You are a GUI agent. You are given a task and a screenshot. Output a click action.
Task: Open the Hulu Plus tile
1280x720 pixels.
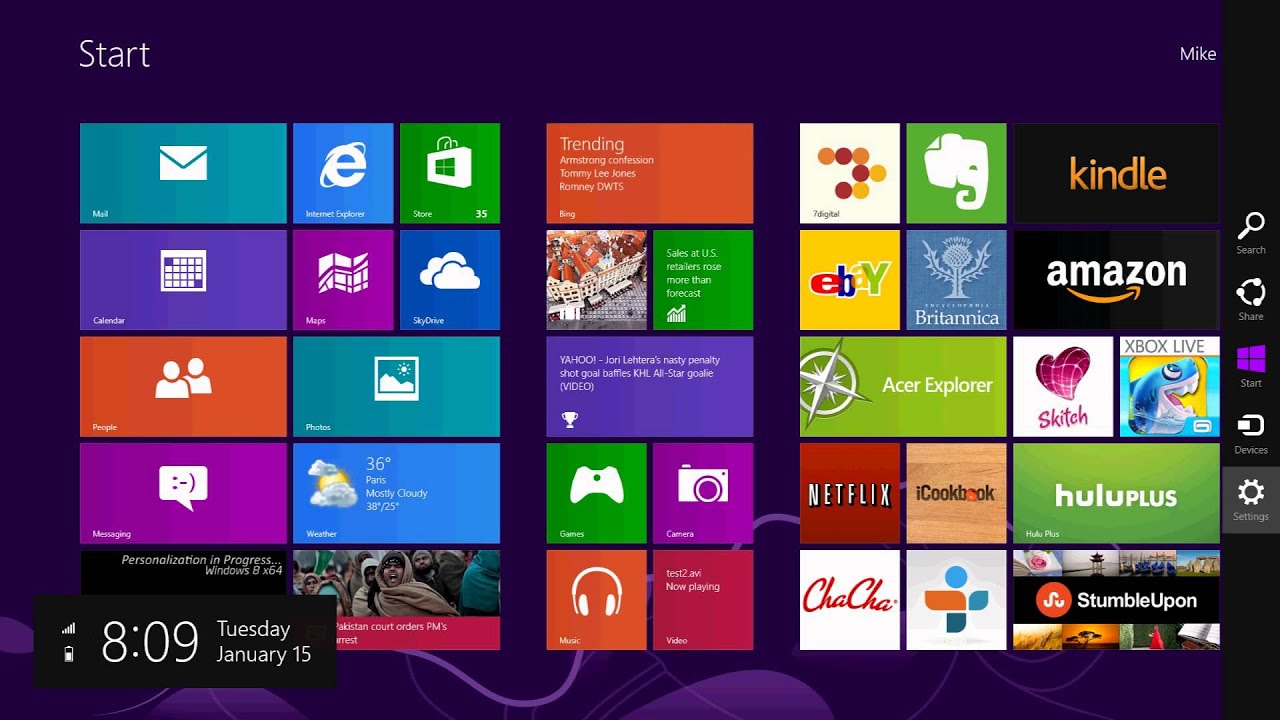point(1116,493)
